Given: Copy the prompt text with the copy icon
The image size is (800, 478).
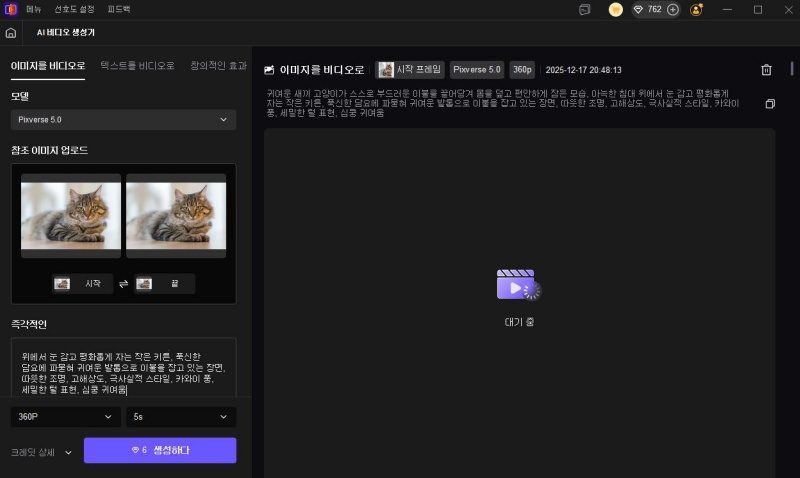Looking at the screenshot, I should click(x=769, y=104).
